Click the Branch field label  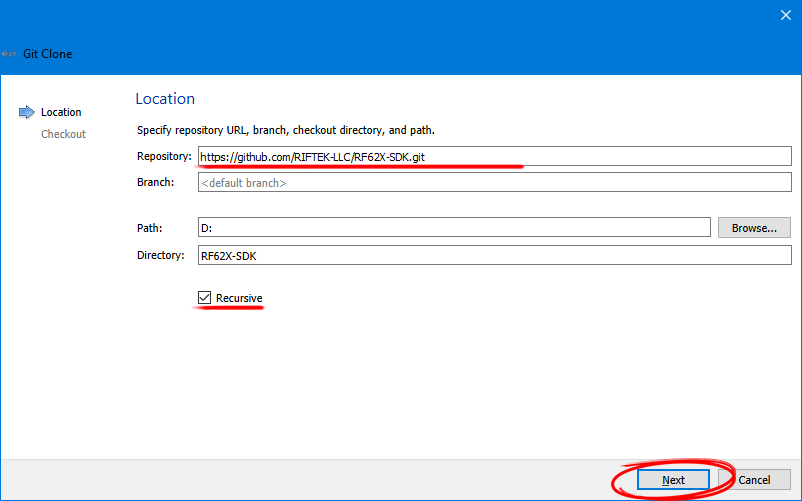click(x=156, y=183)
